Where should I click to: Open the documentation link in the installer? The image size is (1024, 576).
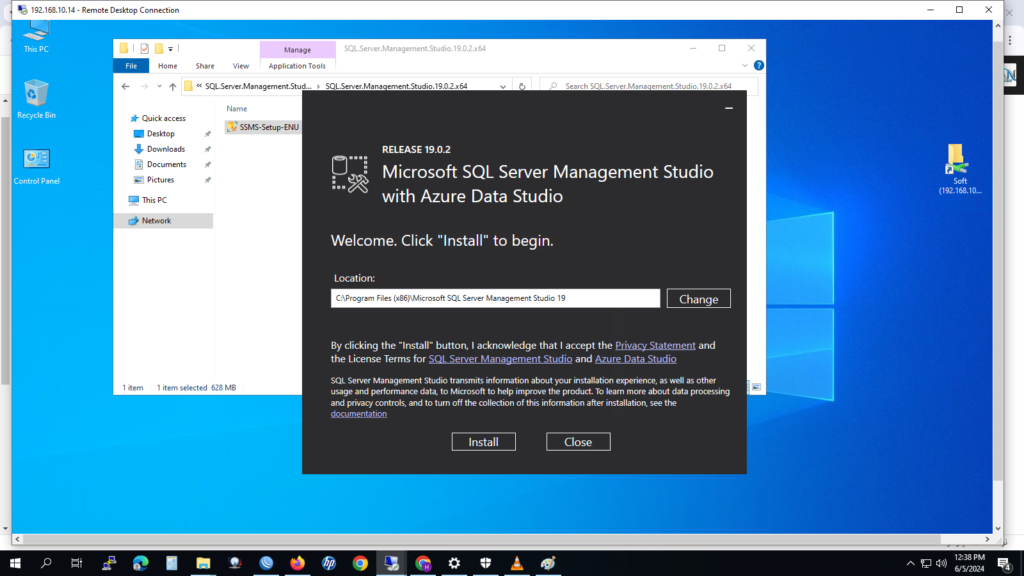point(359,414)
